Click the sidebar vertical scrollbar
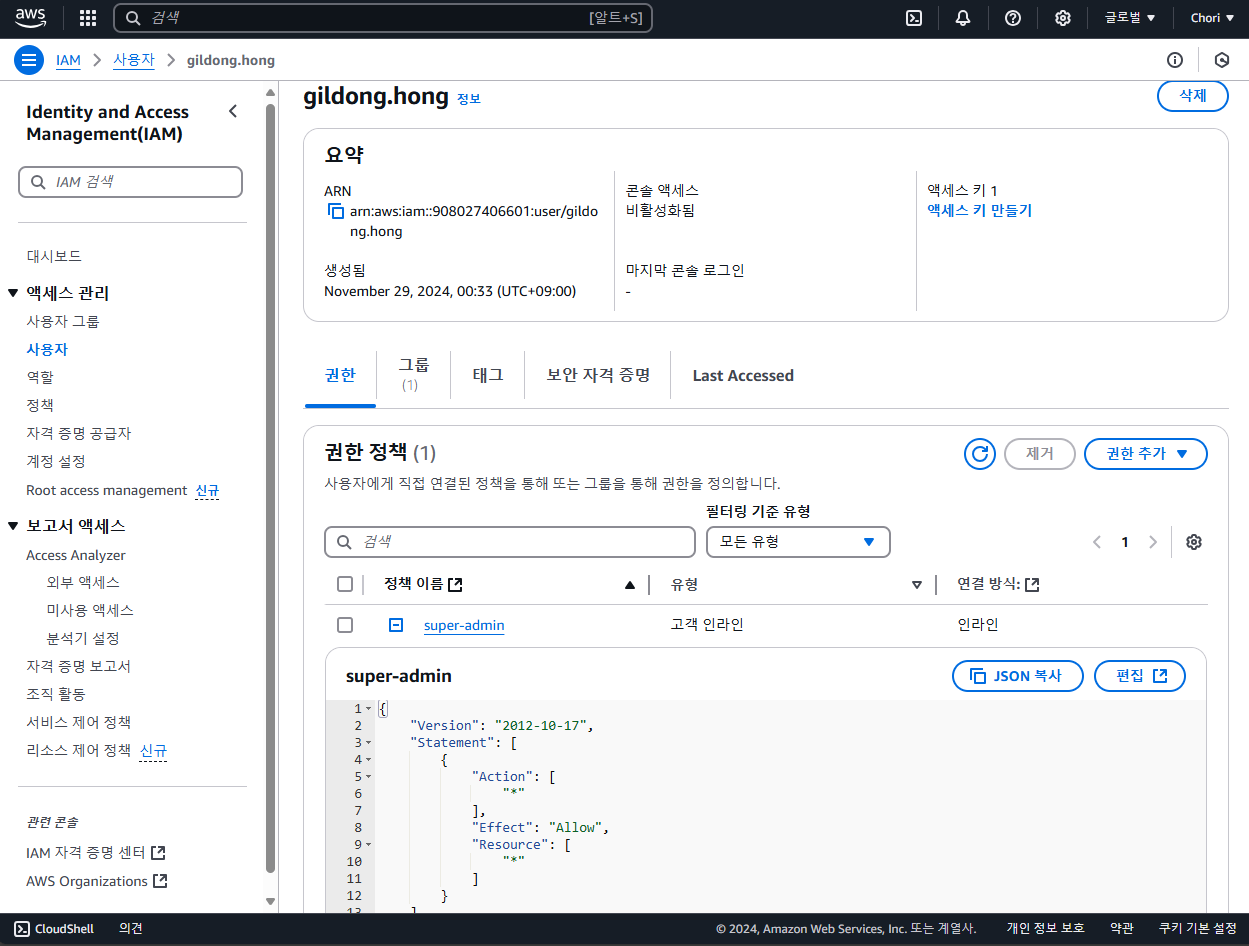The image size is (1249, 946). [270, 490]
